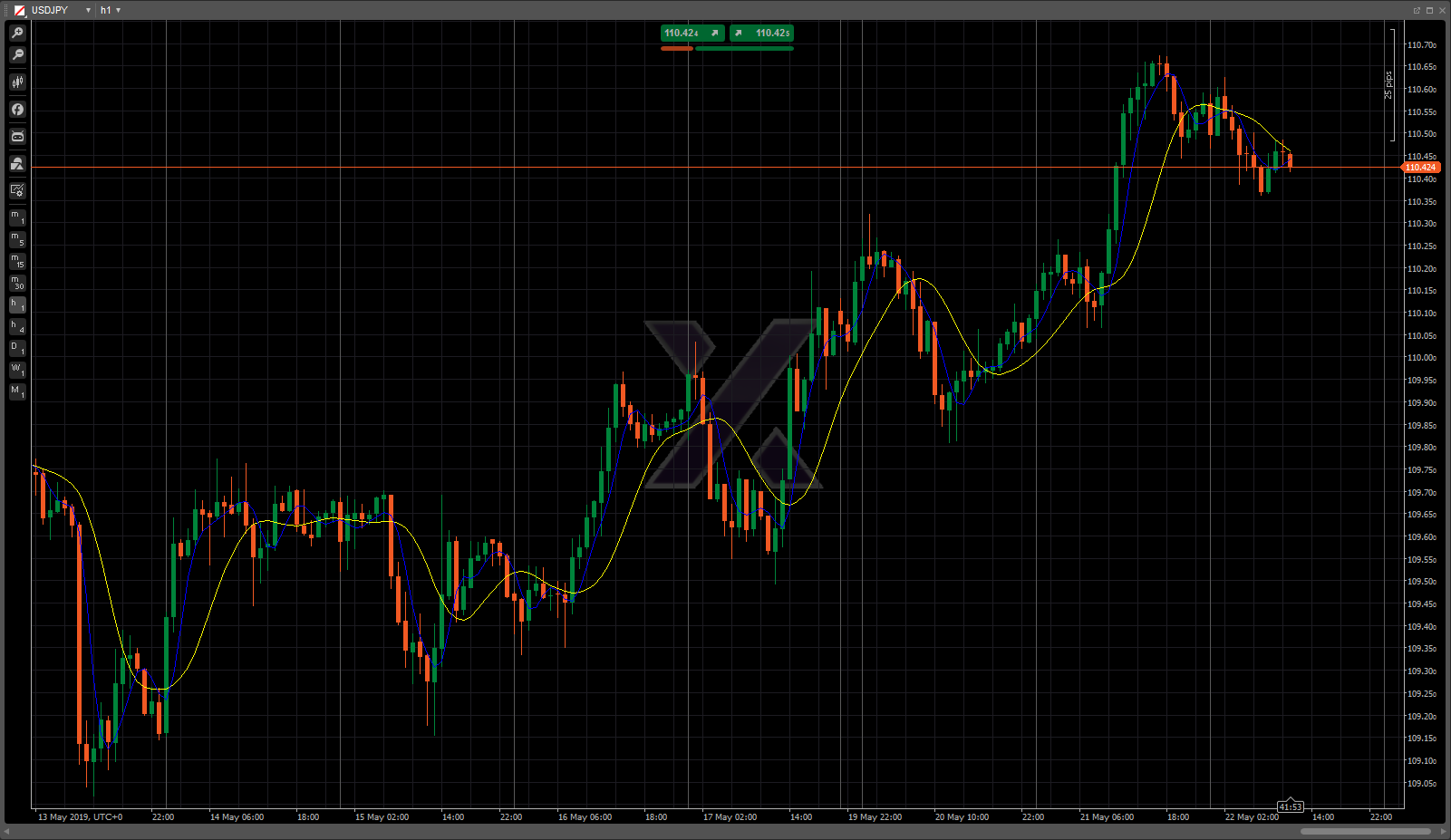This screenshot has width=1451, height=840.
Task: Click the '16 May 06:00' time label
Action: (585, 817)
